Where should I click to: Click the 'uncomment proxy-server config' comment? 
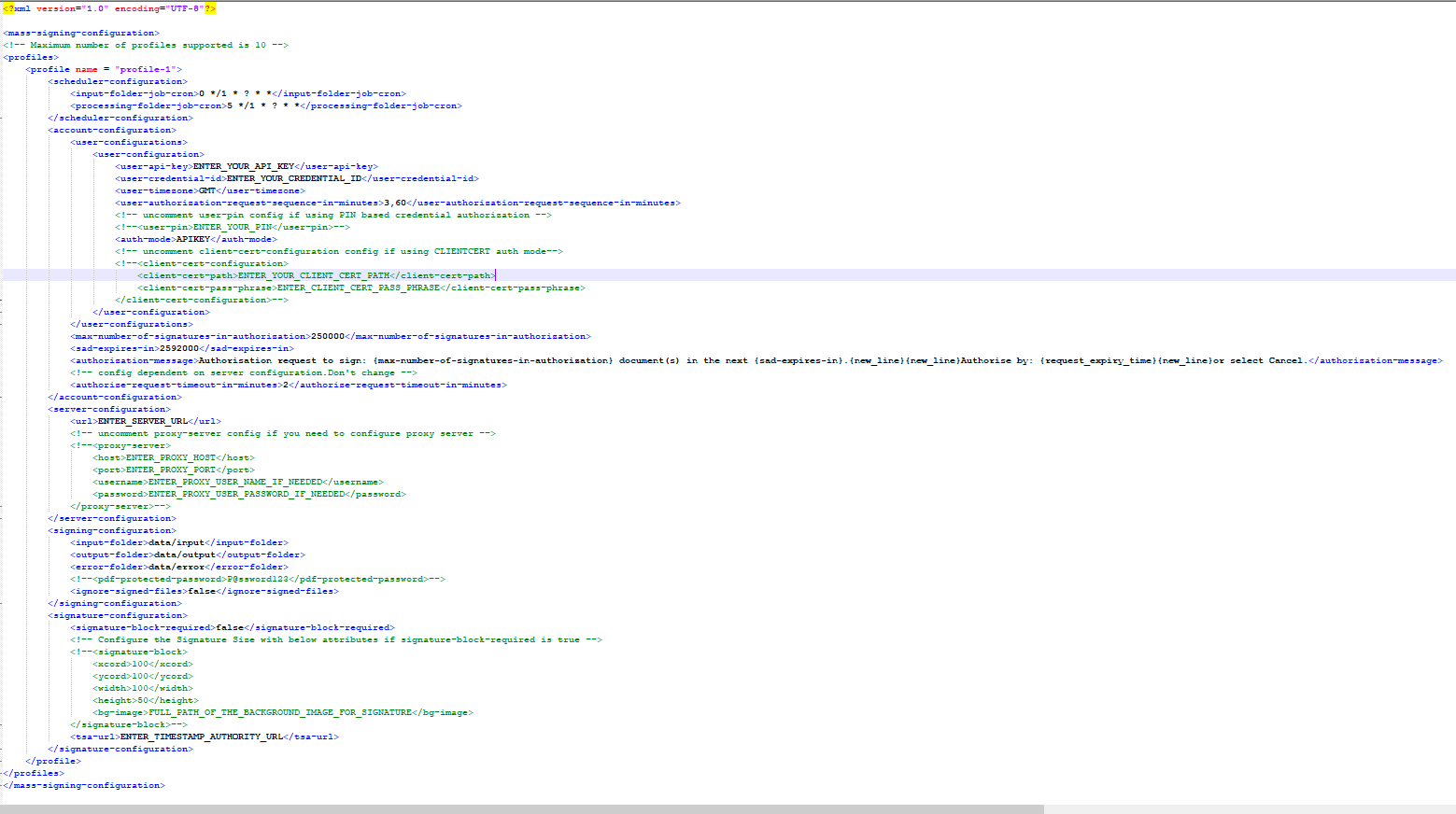click(x=283, y=433)
